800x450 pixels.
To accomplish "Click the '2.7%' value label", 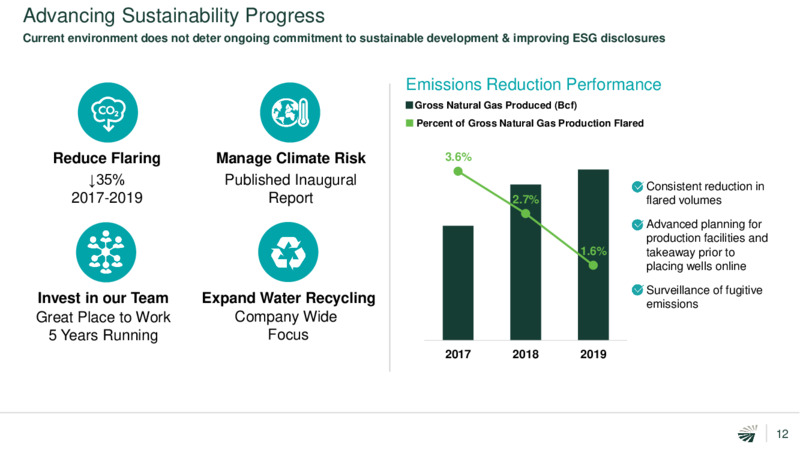I will (x=526, y=199).
